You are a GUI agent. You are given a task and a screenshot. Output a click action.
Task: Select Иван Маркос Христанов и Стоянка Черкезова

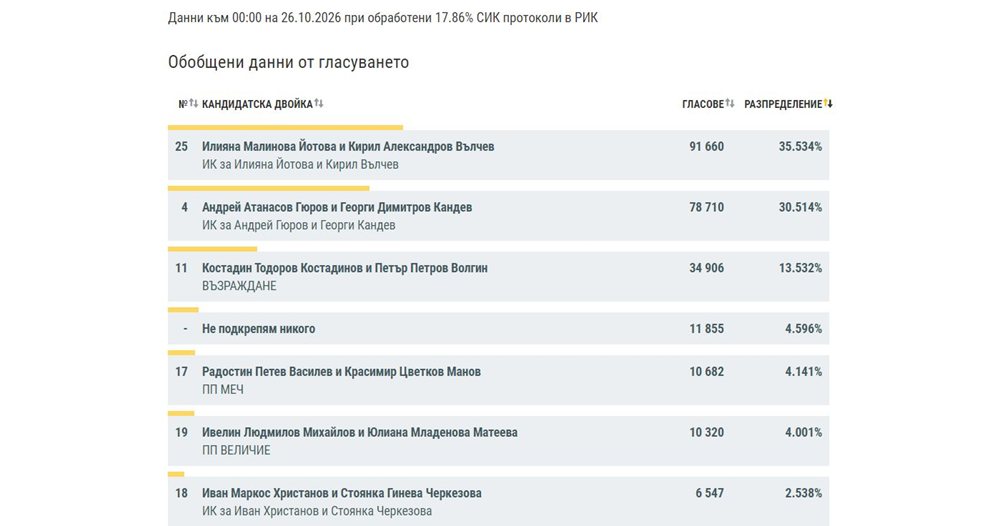(342, 493)
